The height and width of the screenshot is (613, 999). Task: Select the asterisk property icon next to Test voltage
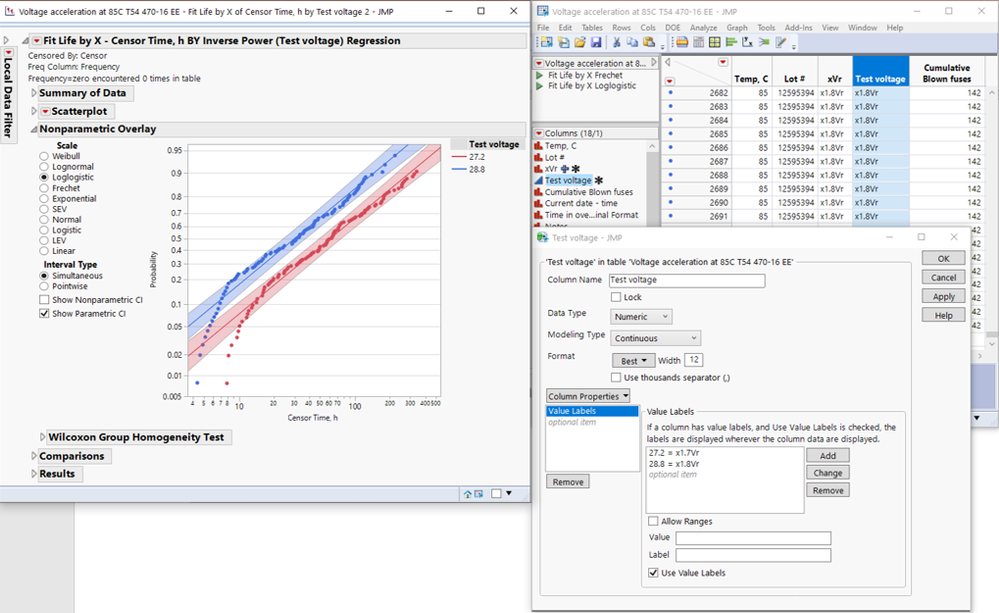click(x=599, y=180)
